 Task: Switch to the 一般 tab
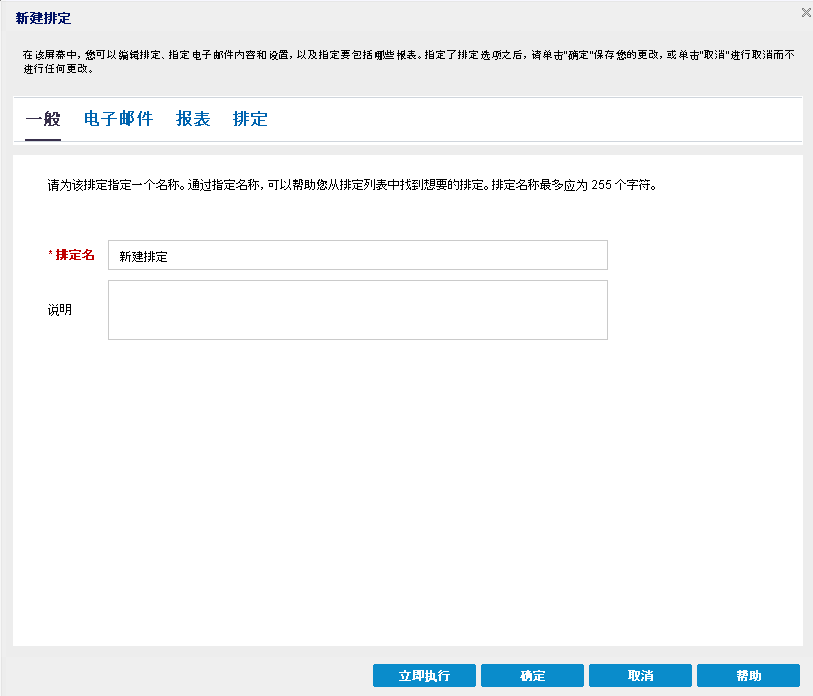[x=43, y=119]
